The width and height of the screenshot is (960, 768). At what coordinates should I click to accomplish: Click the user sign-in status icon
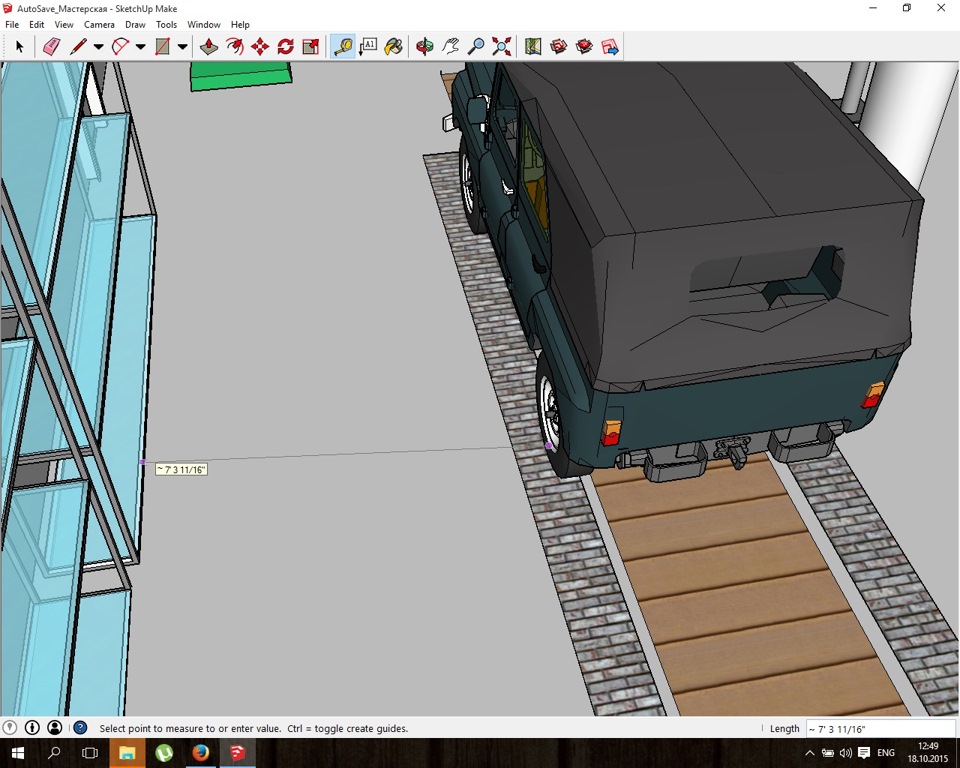(x=54, y=728)
